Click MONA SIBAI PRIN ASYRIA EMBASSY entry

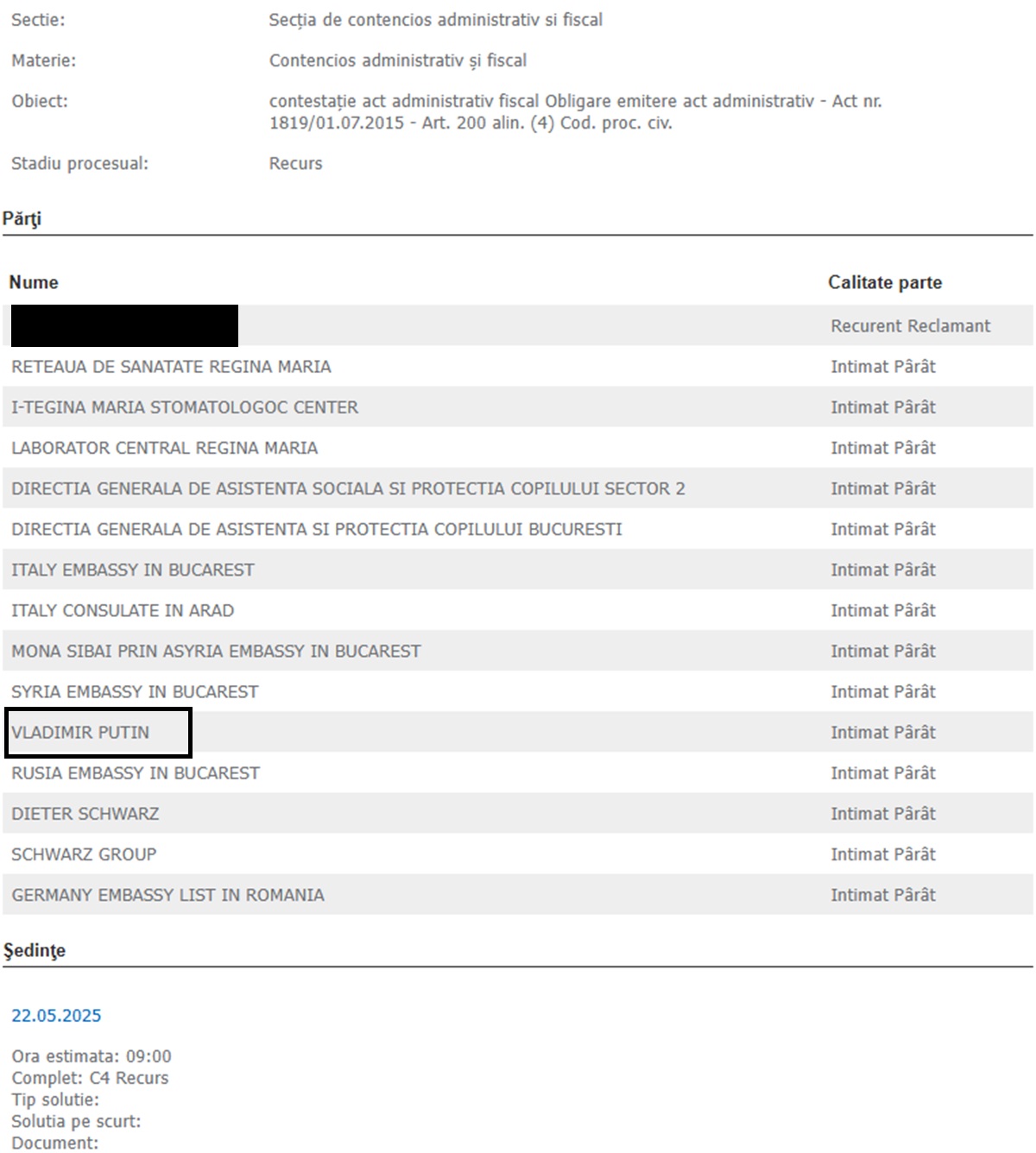[x=216, y=651]
